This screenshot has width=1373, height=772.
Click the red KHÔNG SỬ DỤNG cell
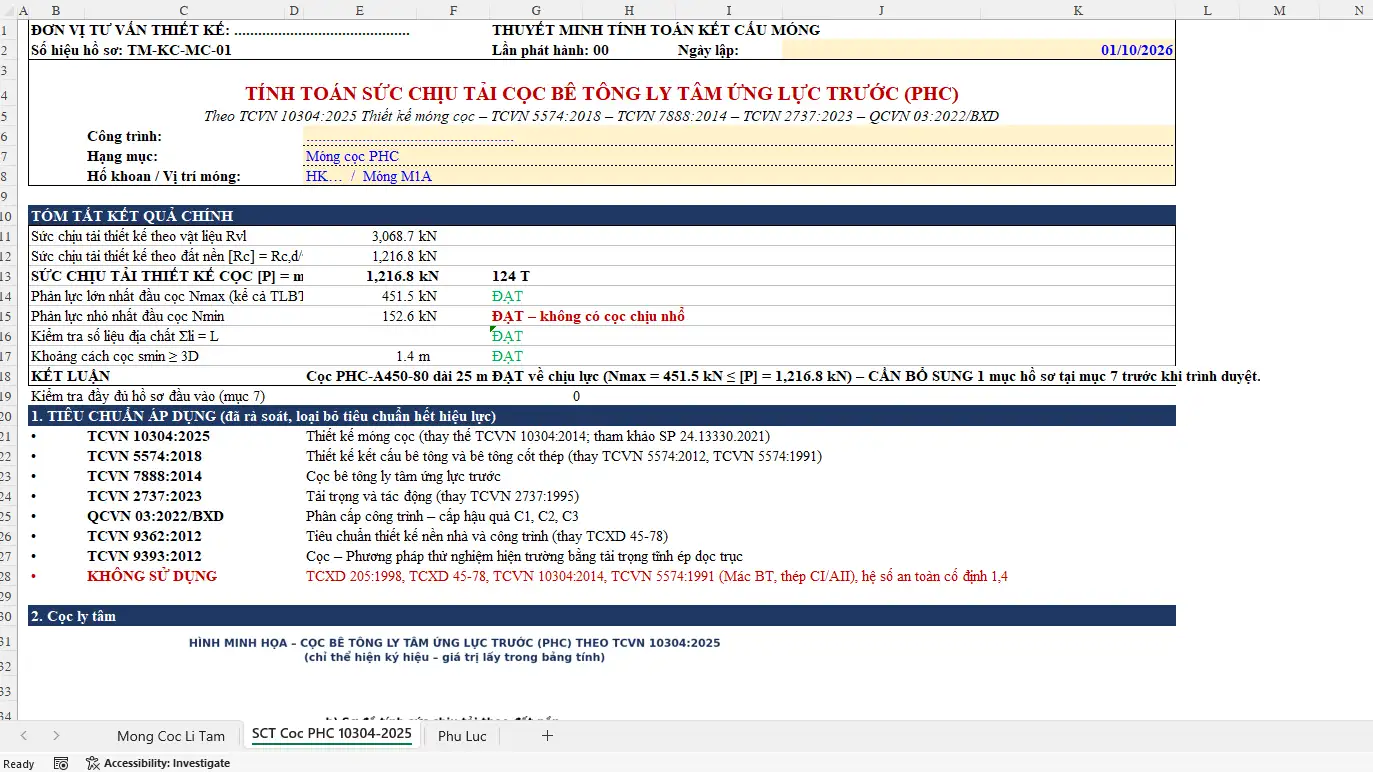[x=152, y=576]
